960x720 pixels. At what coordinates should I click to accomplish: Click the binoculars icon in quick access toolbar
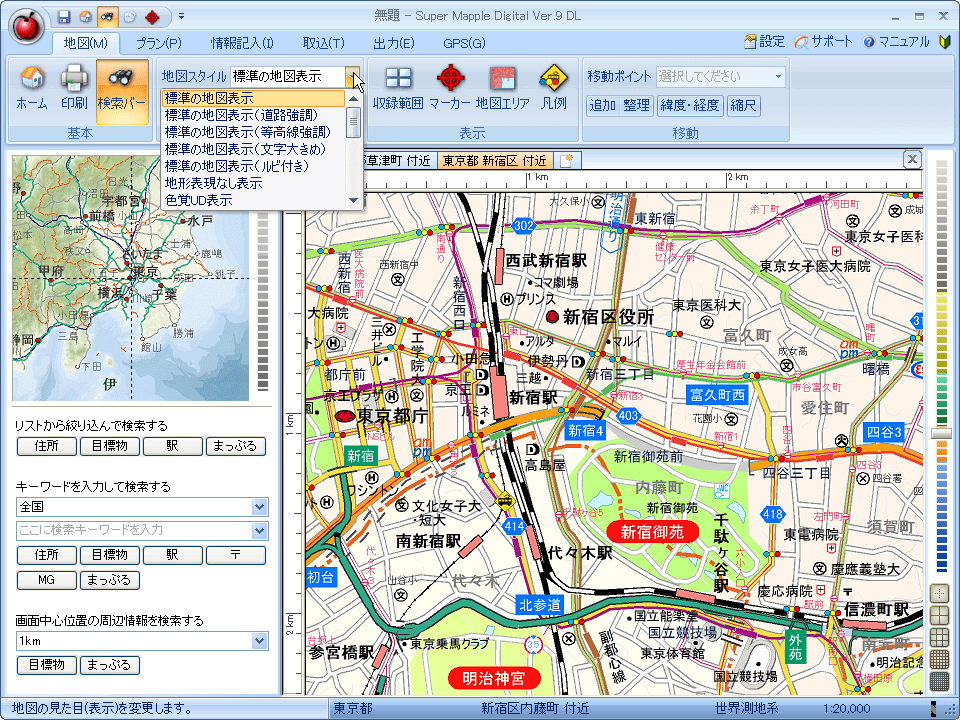pyautogui.click(x=108, y=17)
